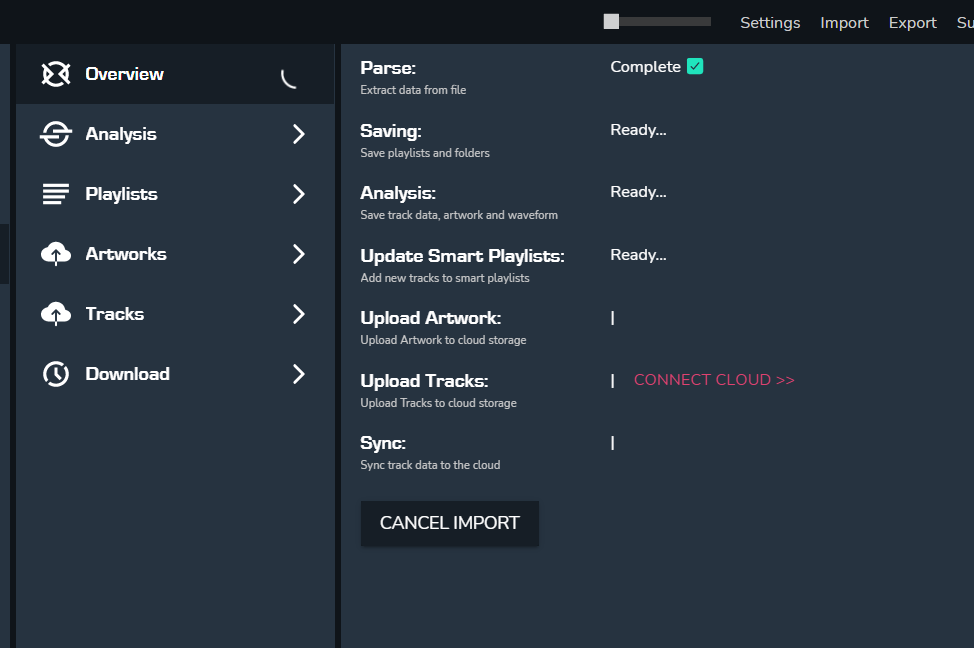Follow the Connect Cloud link

click(714, 380)
